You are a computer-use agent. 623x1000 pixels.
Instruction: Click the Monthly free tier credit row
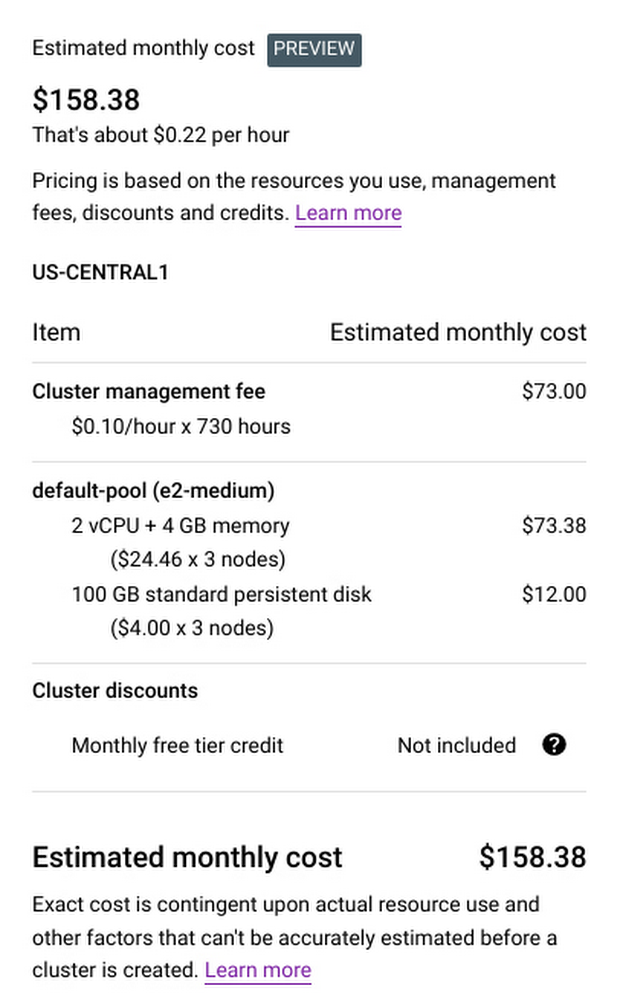(177, 745)
